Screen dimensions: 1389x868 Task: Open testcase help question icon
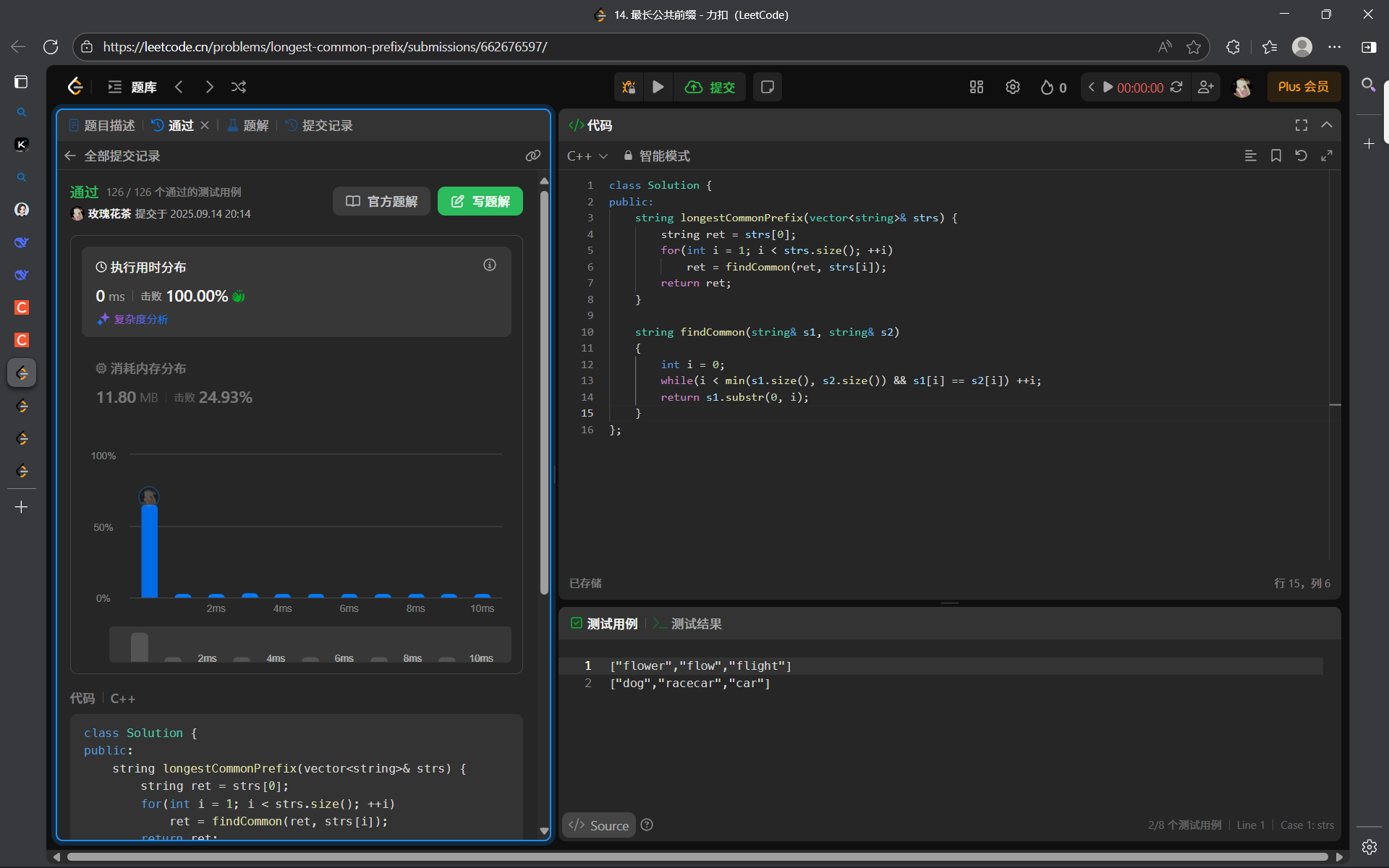(647, 825)
